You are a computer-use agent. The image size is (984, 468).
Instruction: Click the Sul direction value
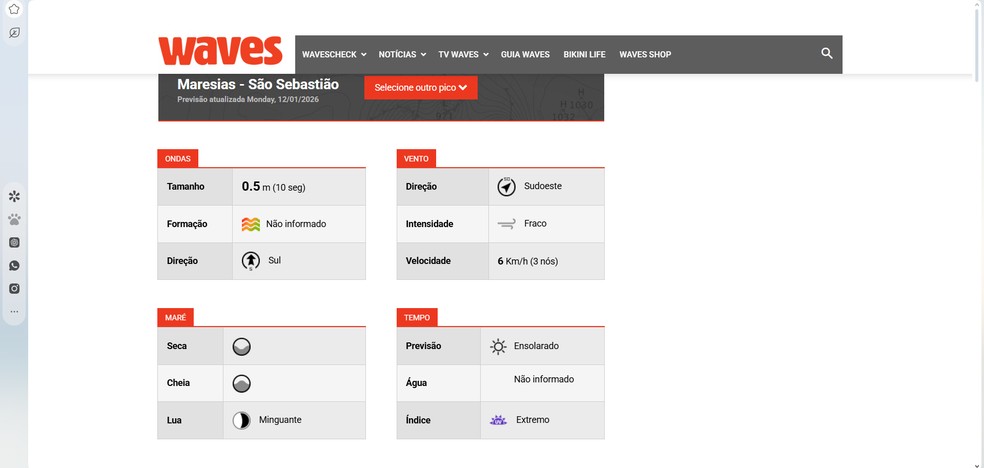[x=274, y=260]
